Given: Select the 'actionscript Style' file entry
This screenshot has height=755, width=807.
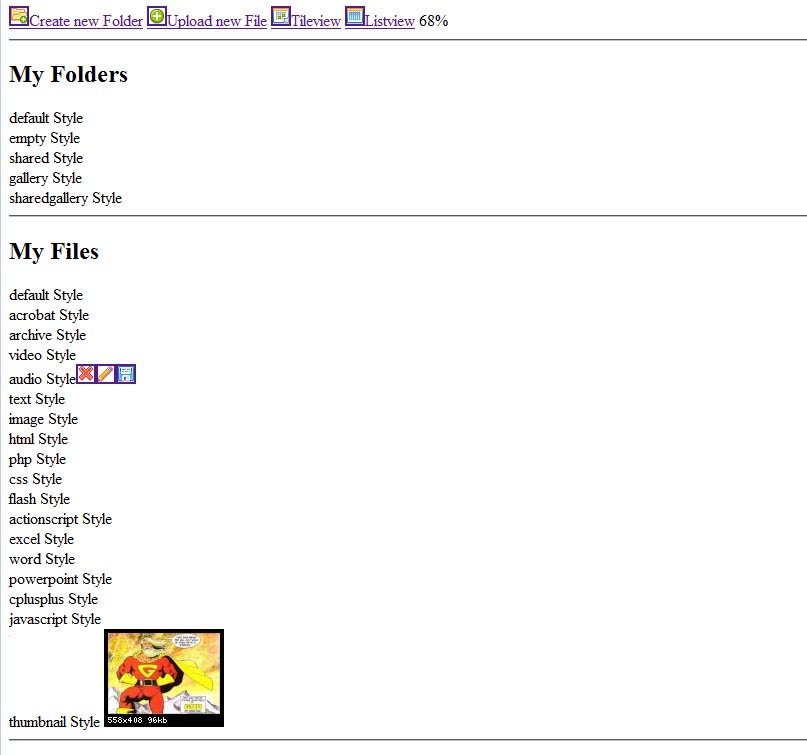Looking at the screenshot, I should [x=60, y=519].
